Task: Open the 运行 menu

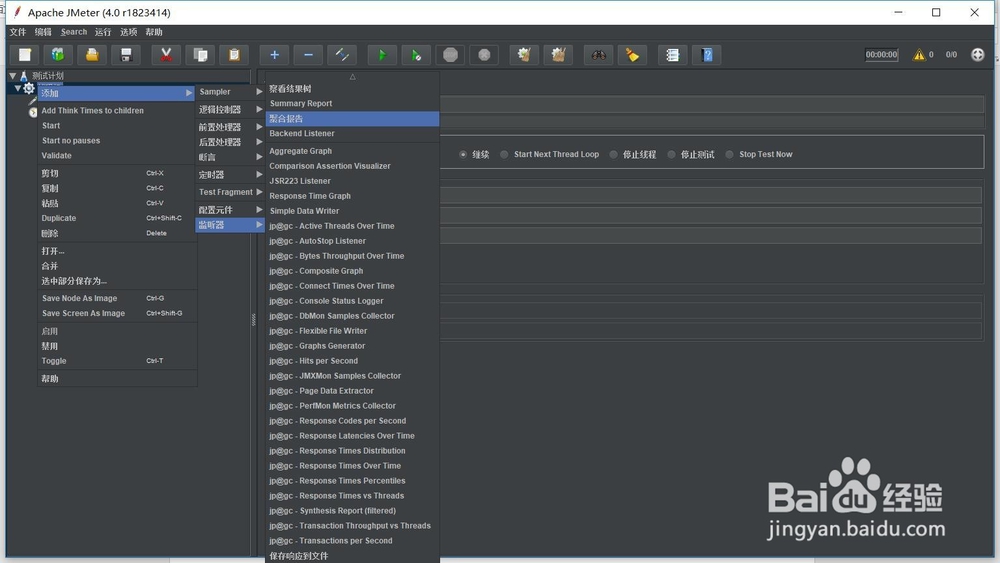Action: [x=103, y=32]
